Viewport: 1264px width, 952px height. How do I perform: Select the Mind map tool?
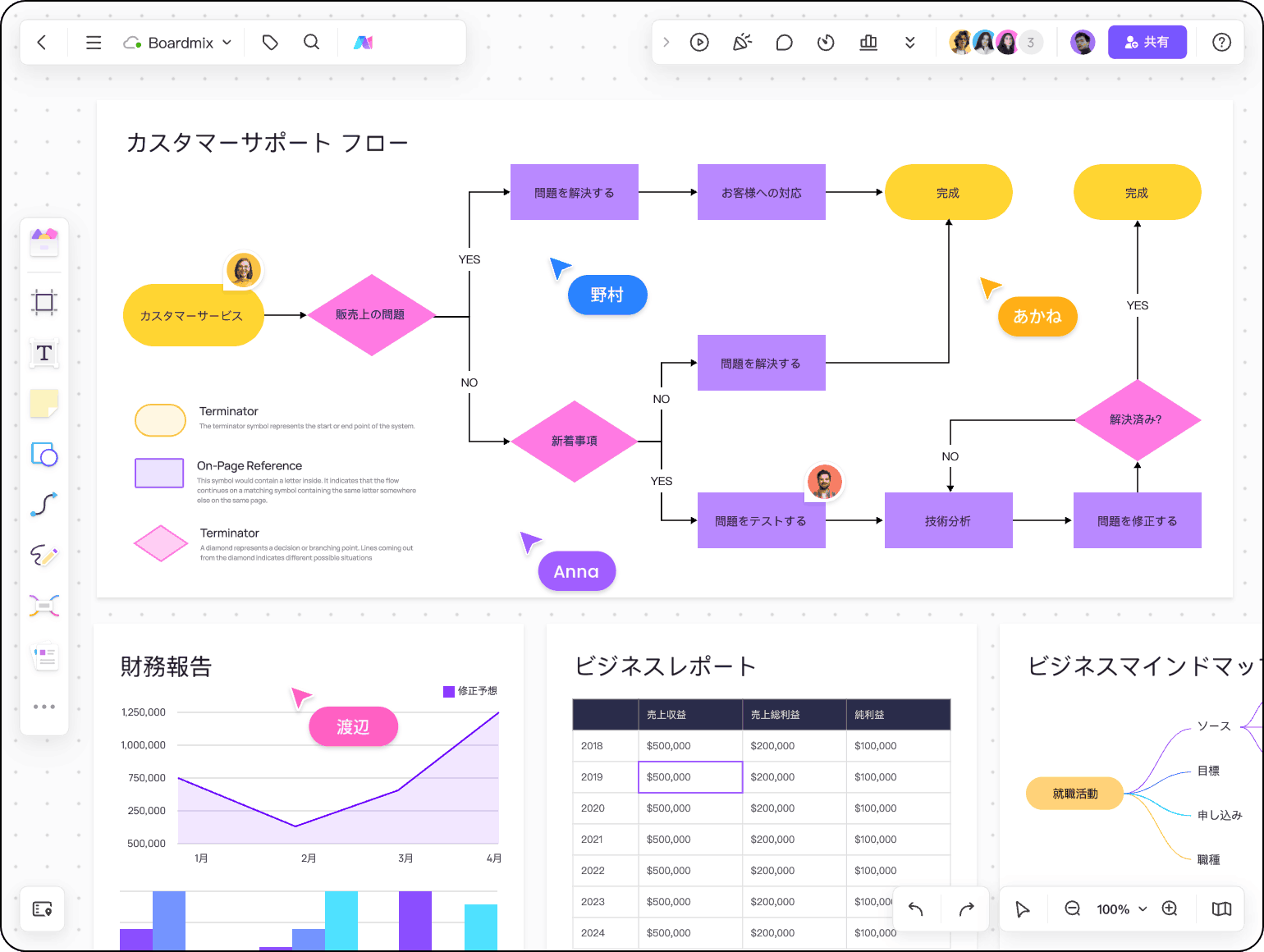44,606
